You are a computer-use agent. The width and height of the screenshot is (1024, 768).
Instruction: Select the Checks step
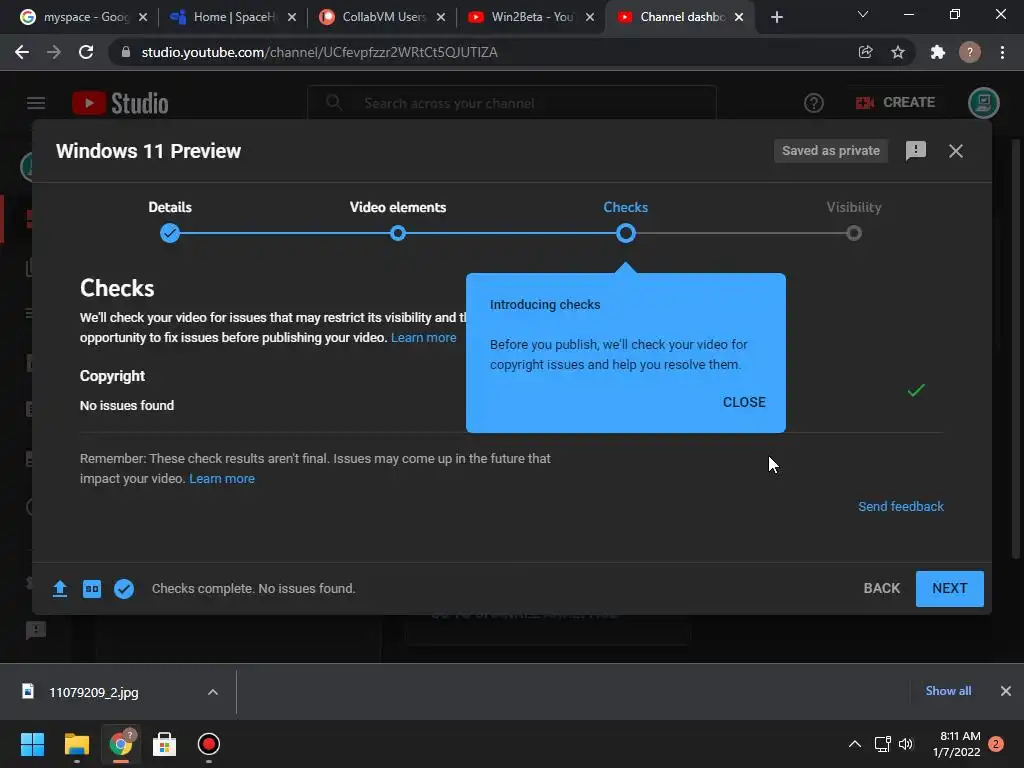(x=626, y=221)
